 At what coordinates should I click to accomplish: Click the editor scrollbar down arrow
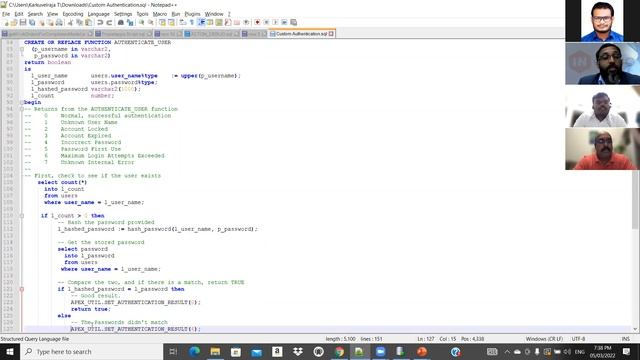tap(635, 329)
